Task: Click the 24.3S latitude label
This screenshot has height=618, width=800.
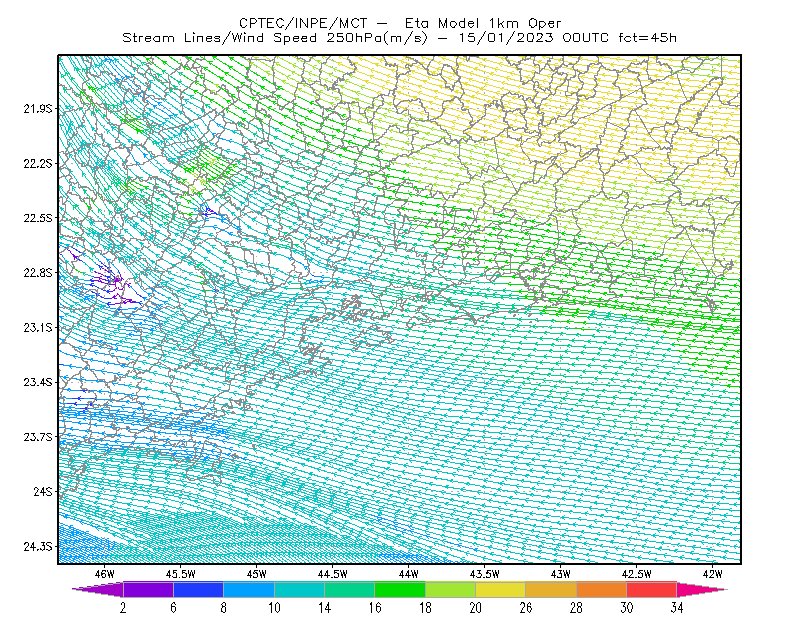Action: tap(38, 547)
